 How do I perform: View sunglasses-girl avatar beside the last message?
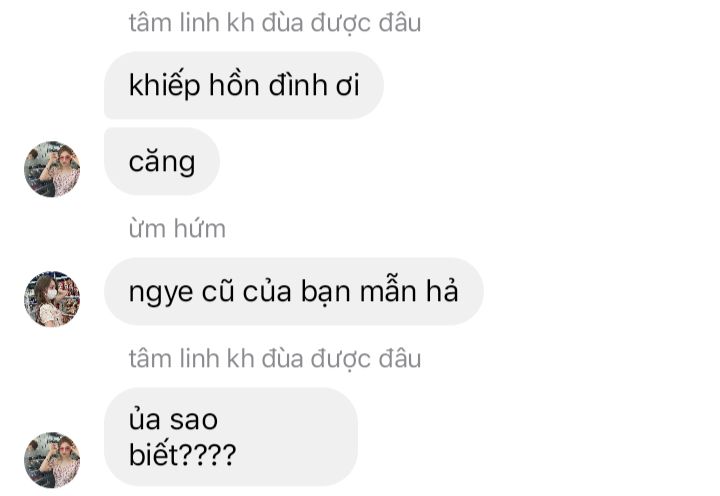[52, 460]
